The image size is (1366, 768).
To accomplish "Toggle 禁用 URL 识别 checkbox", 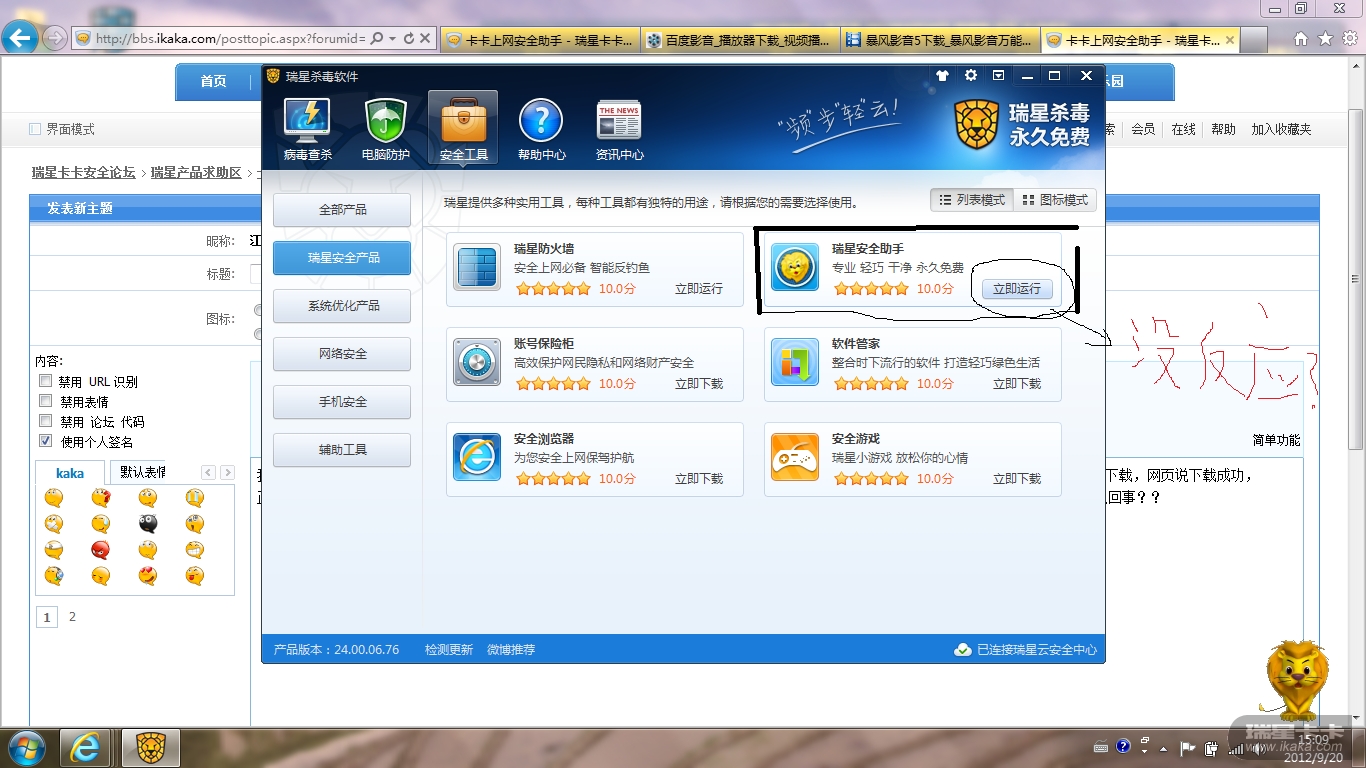I will pyautogui.click(x=45, y=381).
